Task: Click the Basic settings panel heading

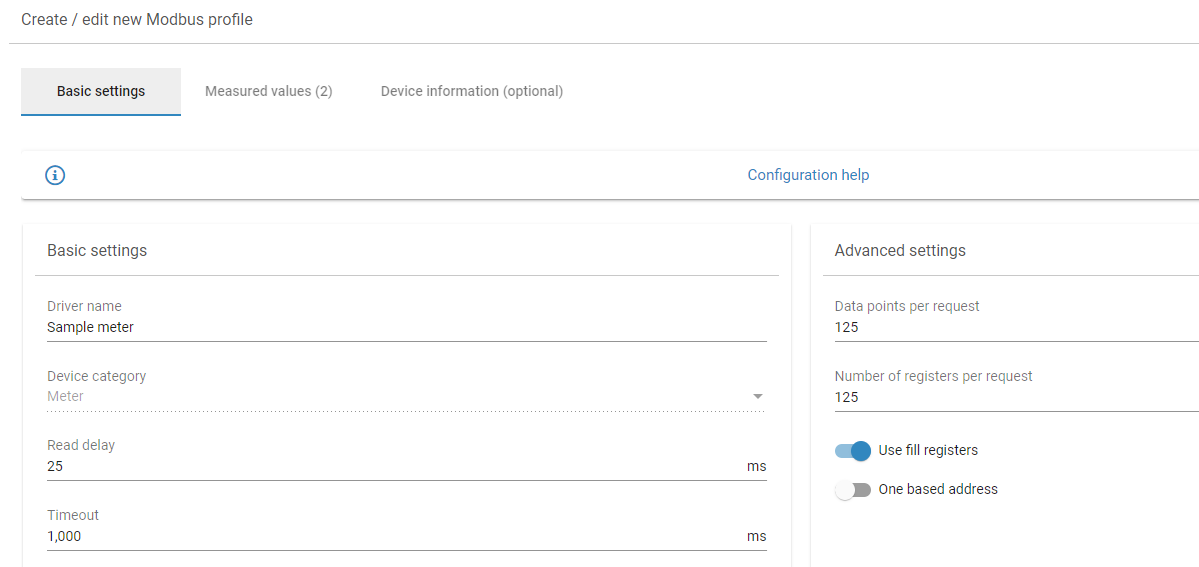Action: coord(97,251)
